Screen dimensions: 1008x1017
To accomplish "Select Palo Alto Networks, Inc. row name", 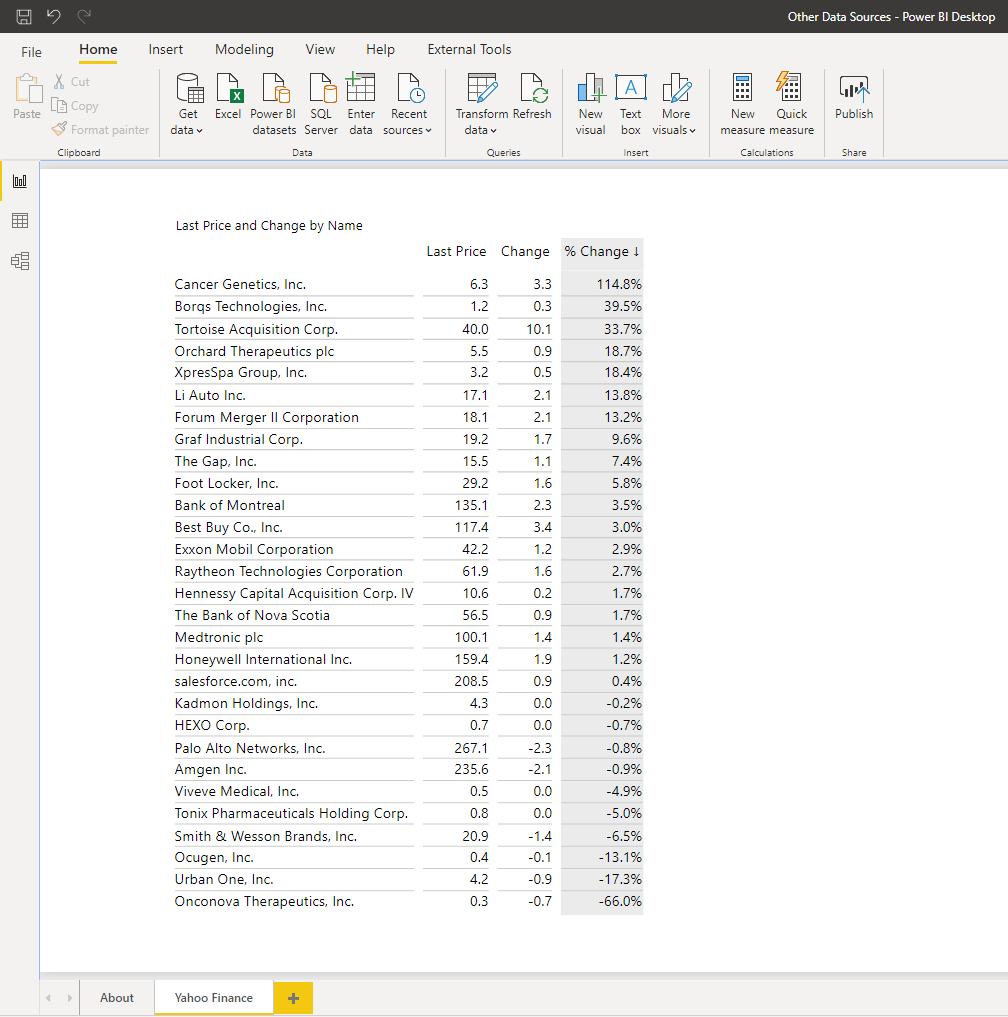I will (250, 748).
